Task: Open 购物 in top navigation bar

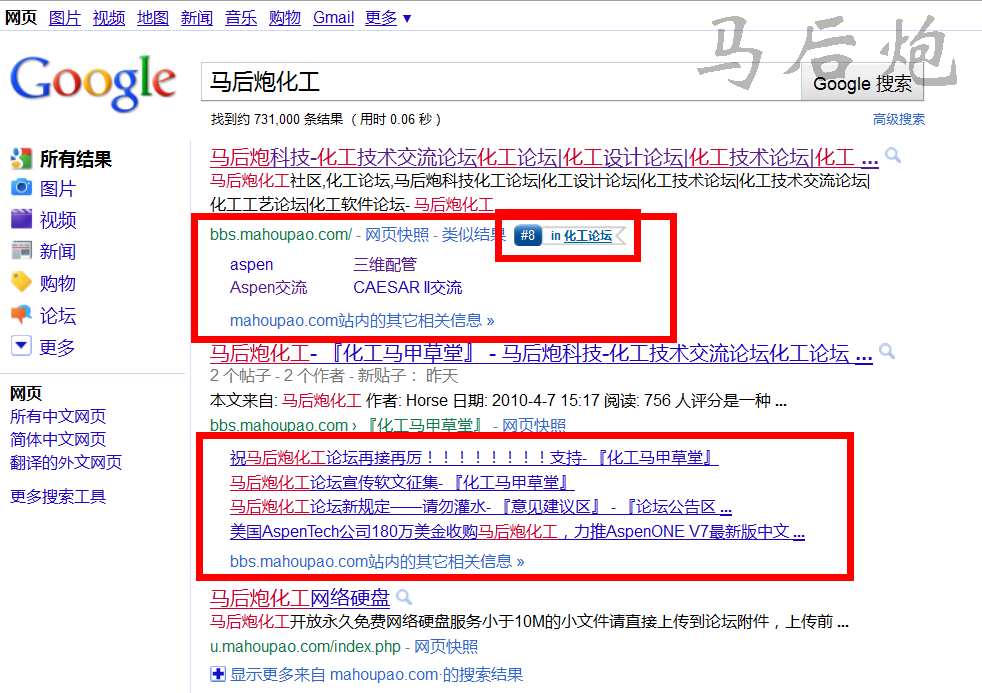Action: pyautogui.click(x=284, y=18)
